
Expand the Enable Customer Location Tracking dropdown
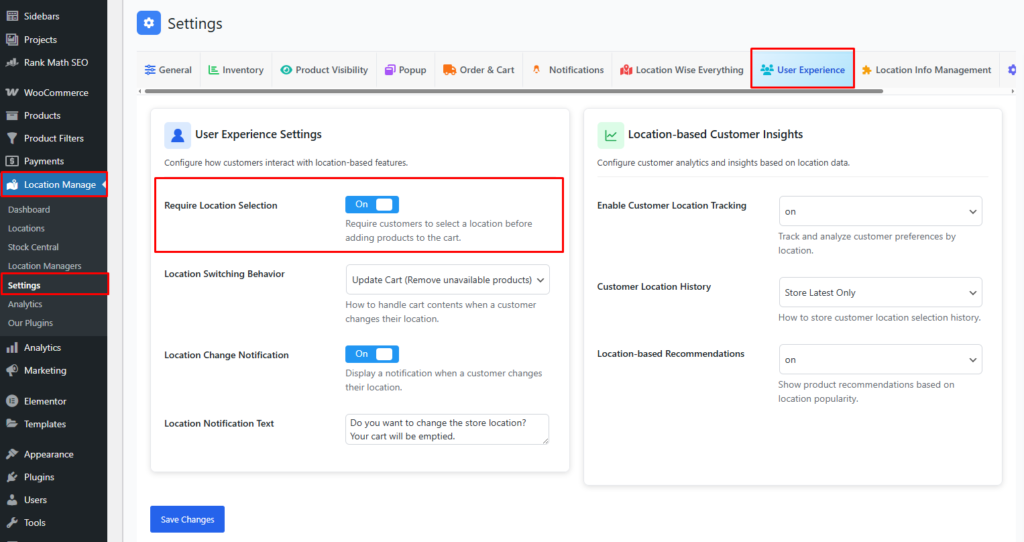click(x=880, y=211)
